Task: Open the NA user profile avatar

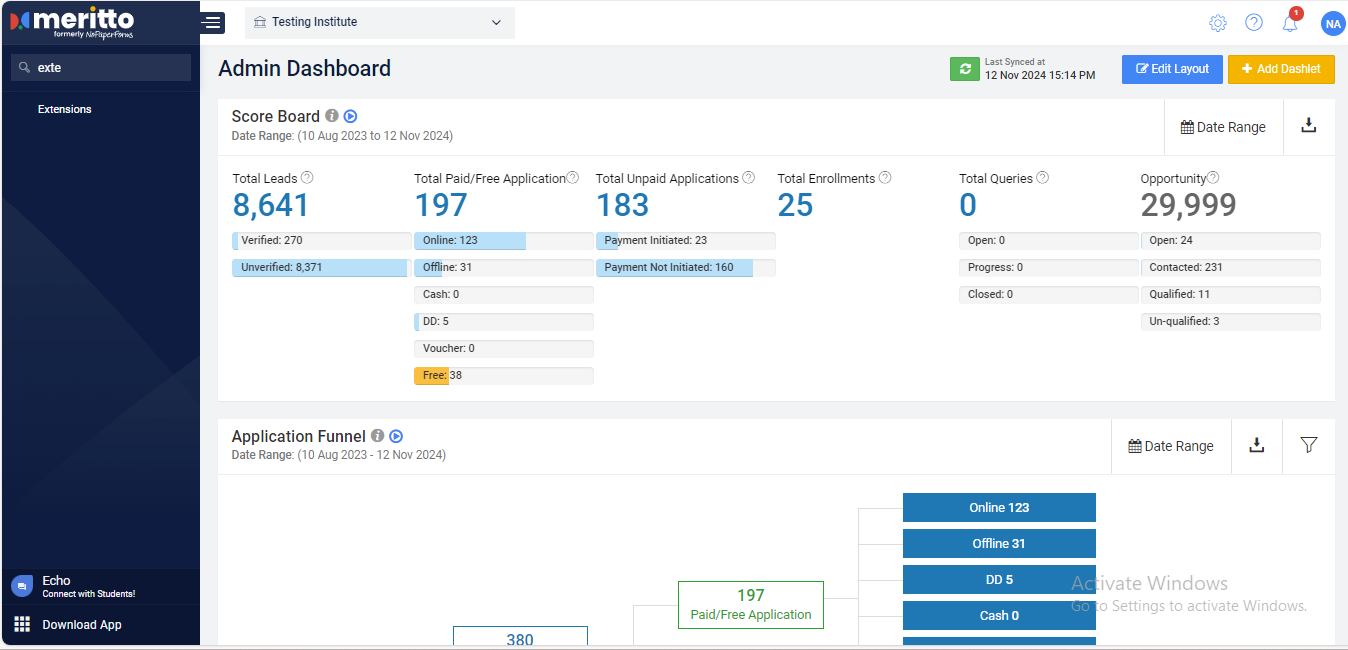Action: tap(1332, 24)
